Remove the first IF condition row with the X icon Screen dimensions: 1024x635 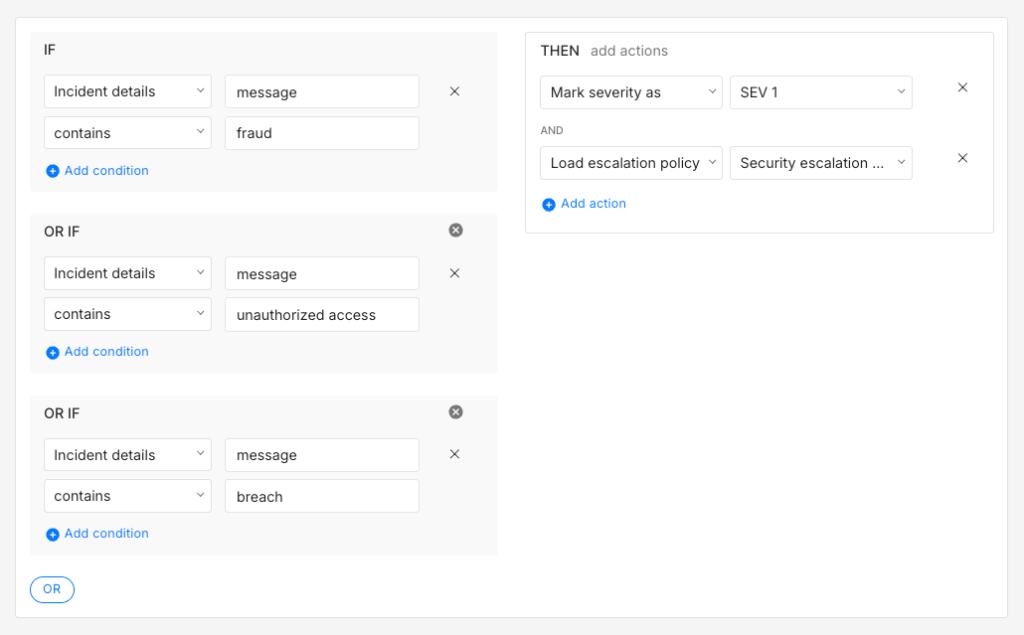pos(454,91)
